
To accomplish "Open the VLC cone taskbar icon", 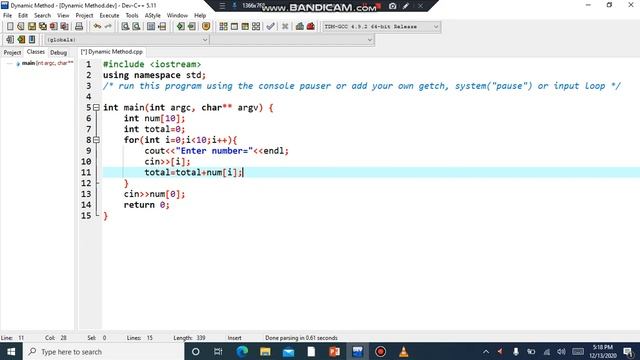I will (x=403, y=351).
